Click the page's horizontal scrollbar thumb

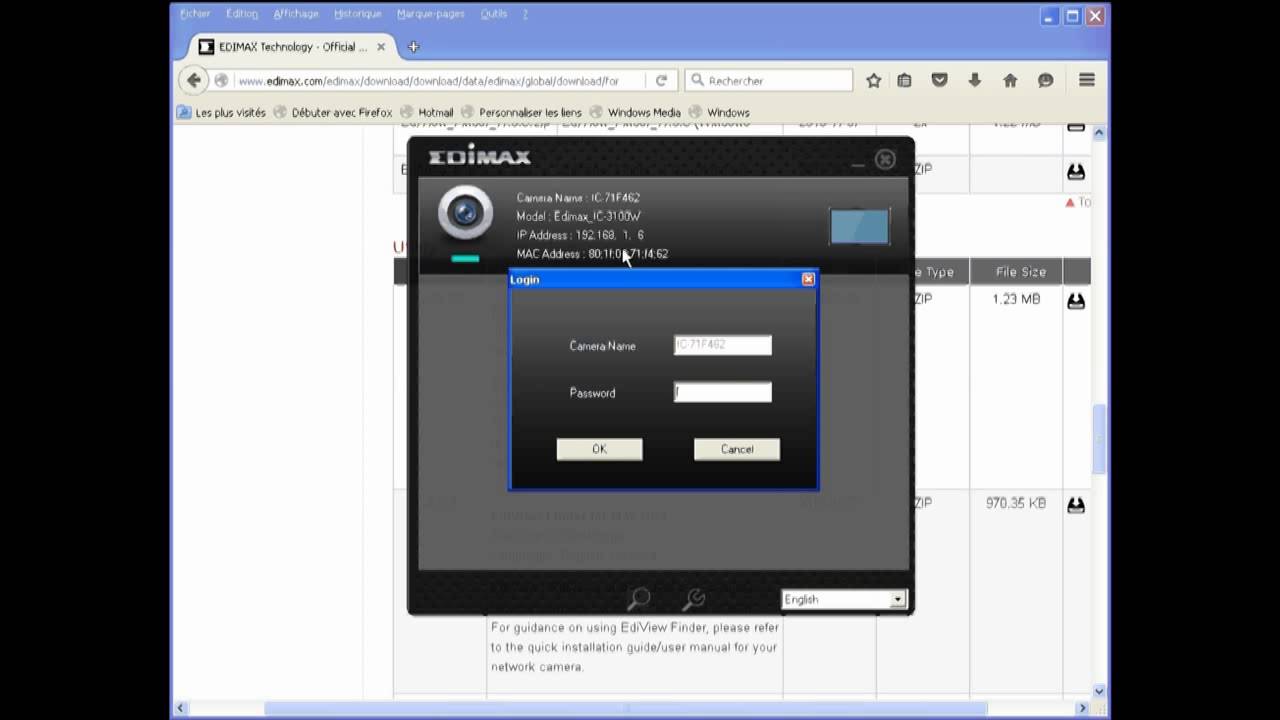pos(625,709)
